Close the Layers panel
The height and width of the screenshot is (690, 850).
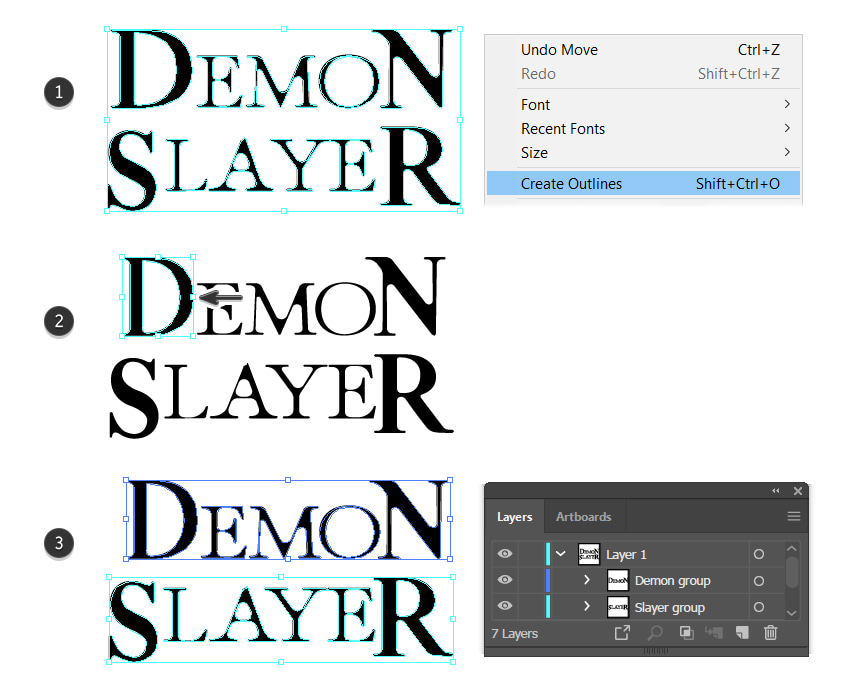[797, 491]
